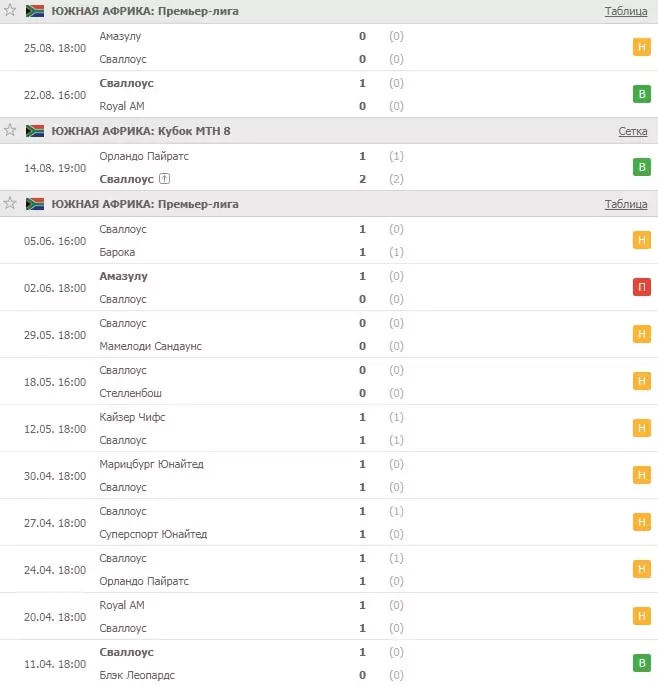Click green win badge for 11.04 match
Image resolution: width=658 pixels, height=686 pixels.
click(641, 663)
